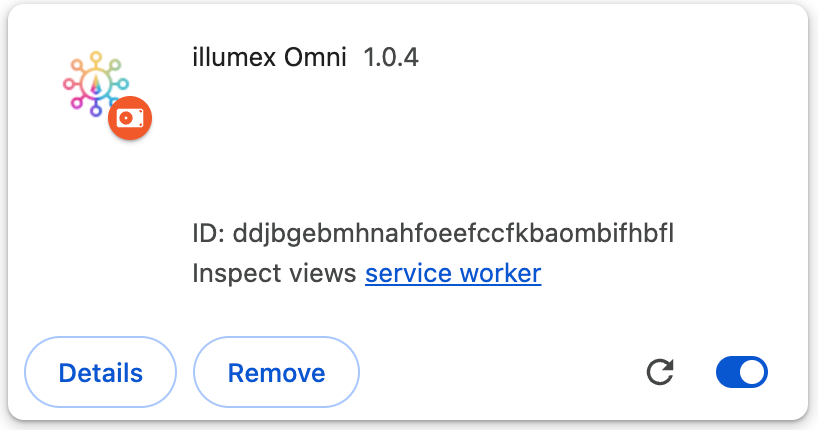Reload the illumex Omni extension

click(660, 373)
